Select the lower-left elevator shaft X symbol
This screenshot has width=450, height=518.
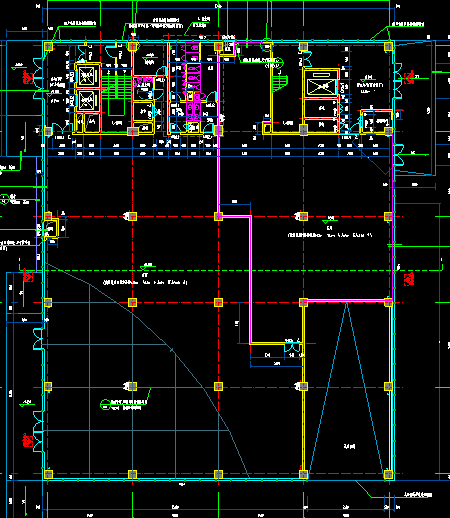coord(86,100)
